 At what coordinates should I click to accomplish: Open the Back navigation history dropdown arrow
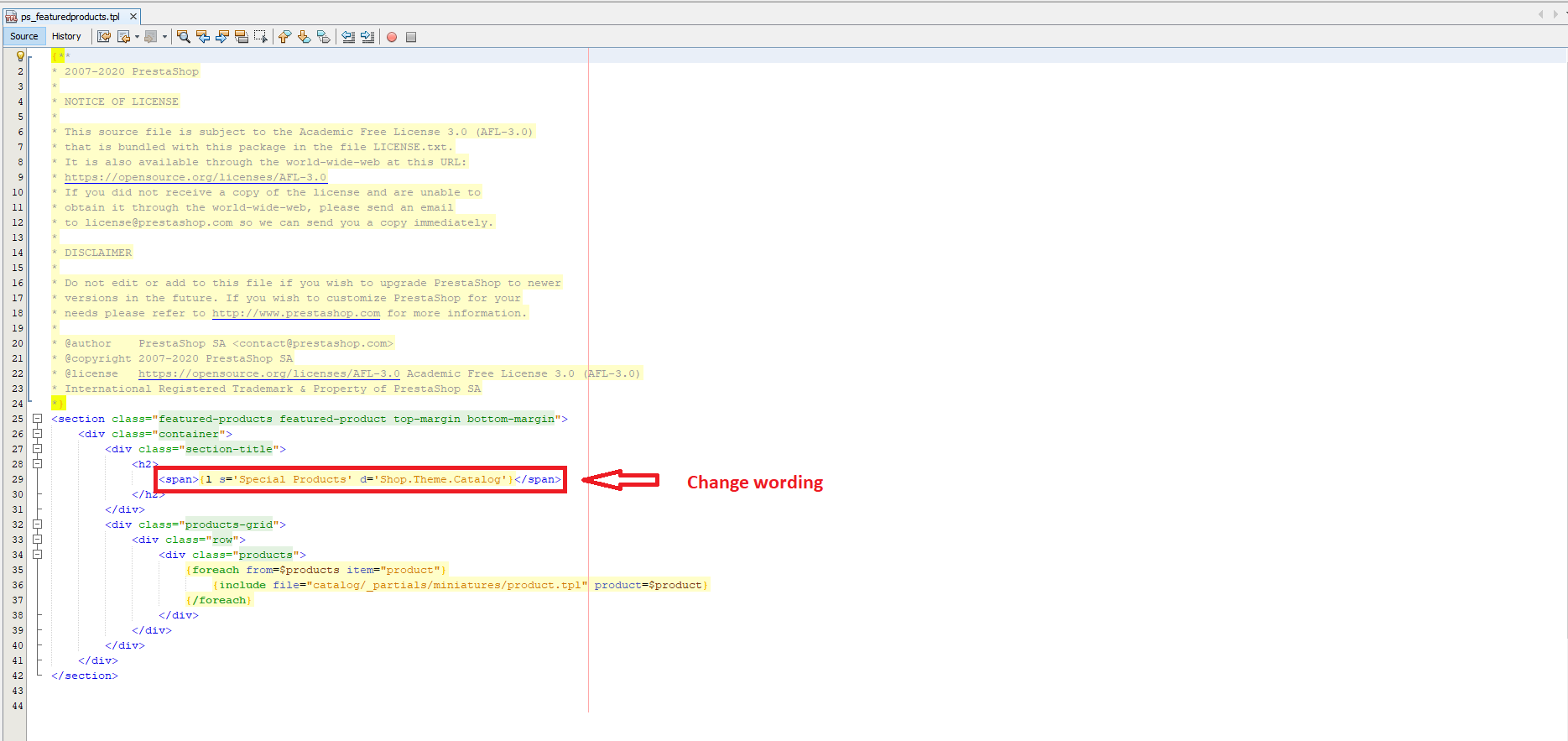pos(137,37)
